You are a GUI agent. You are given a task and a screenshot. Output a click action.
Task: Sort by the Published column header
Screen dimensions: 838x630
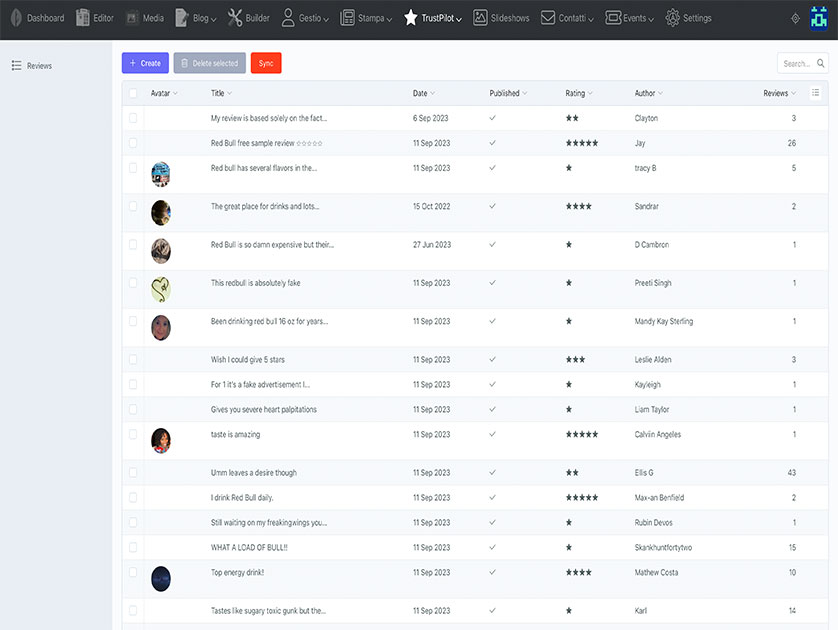coord(508,93)
